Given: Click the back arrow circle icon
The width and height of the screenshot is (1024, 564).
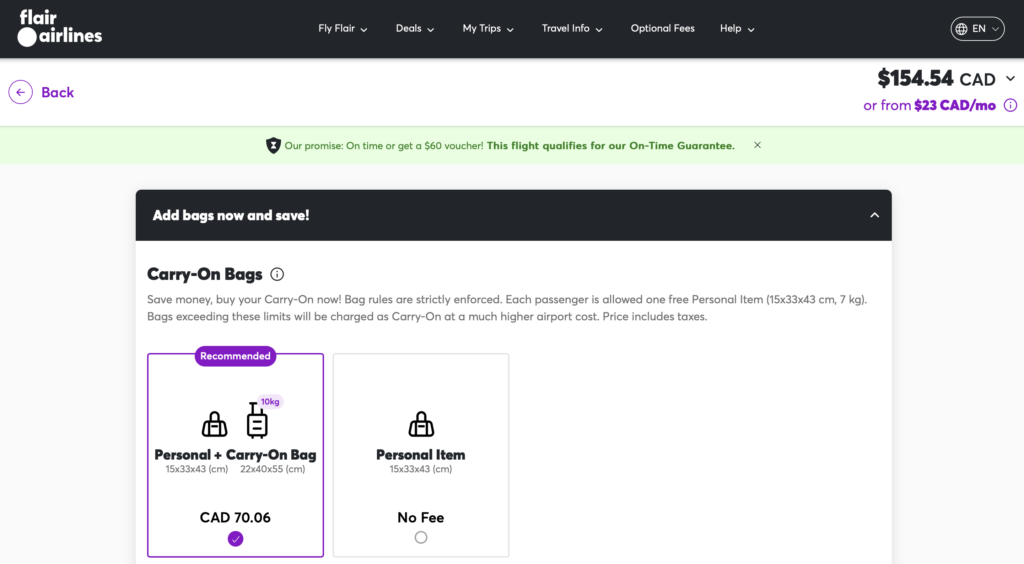Looking at the screenshot, I should [20, 92].
